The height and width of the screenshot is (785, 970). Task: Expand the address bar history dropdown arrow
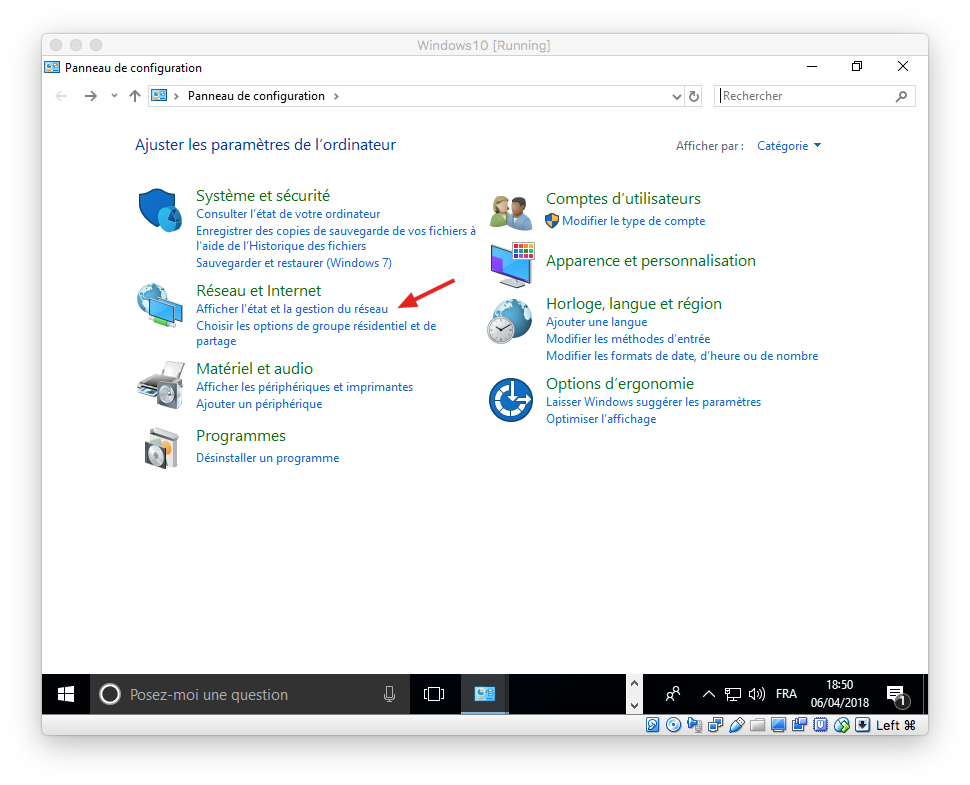[x=677, y=97]
